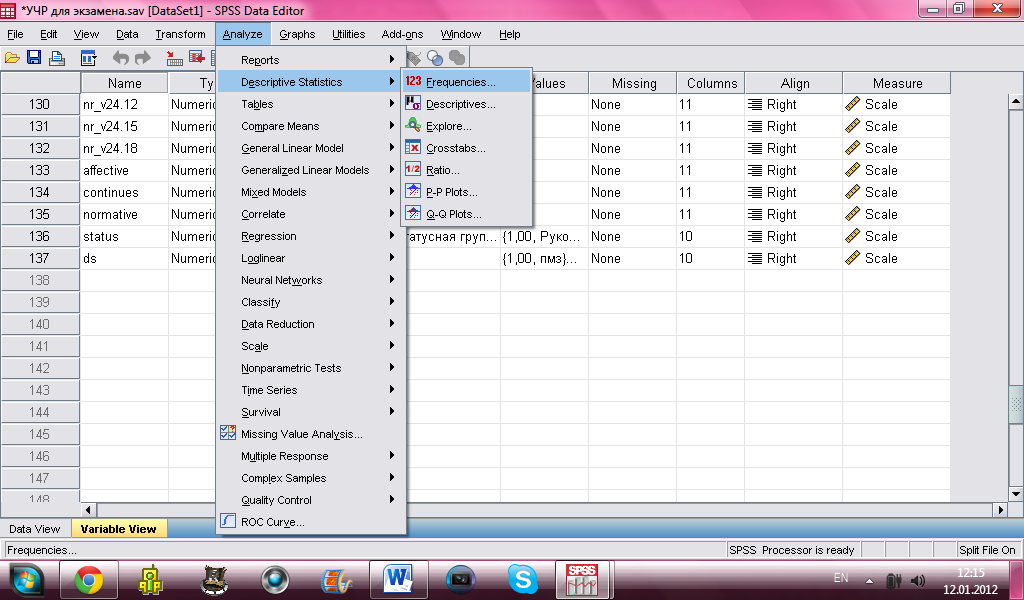Screen dimensions: 1024x600
Task: Click the Open file toolbar icon
Action: click(x=12, y=59)
